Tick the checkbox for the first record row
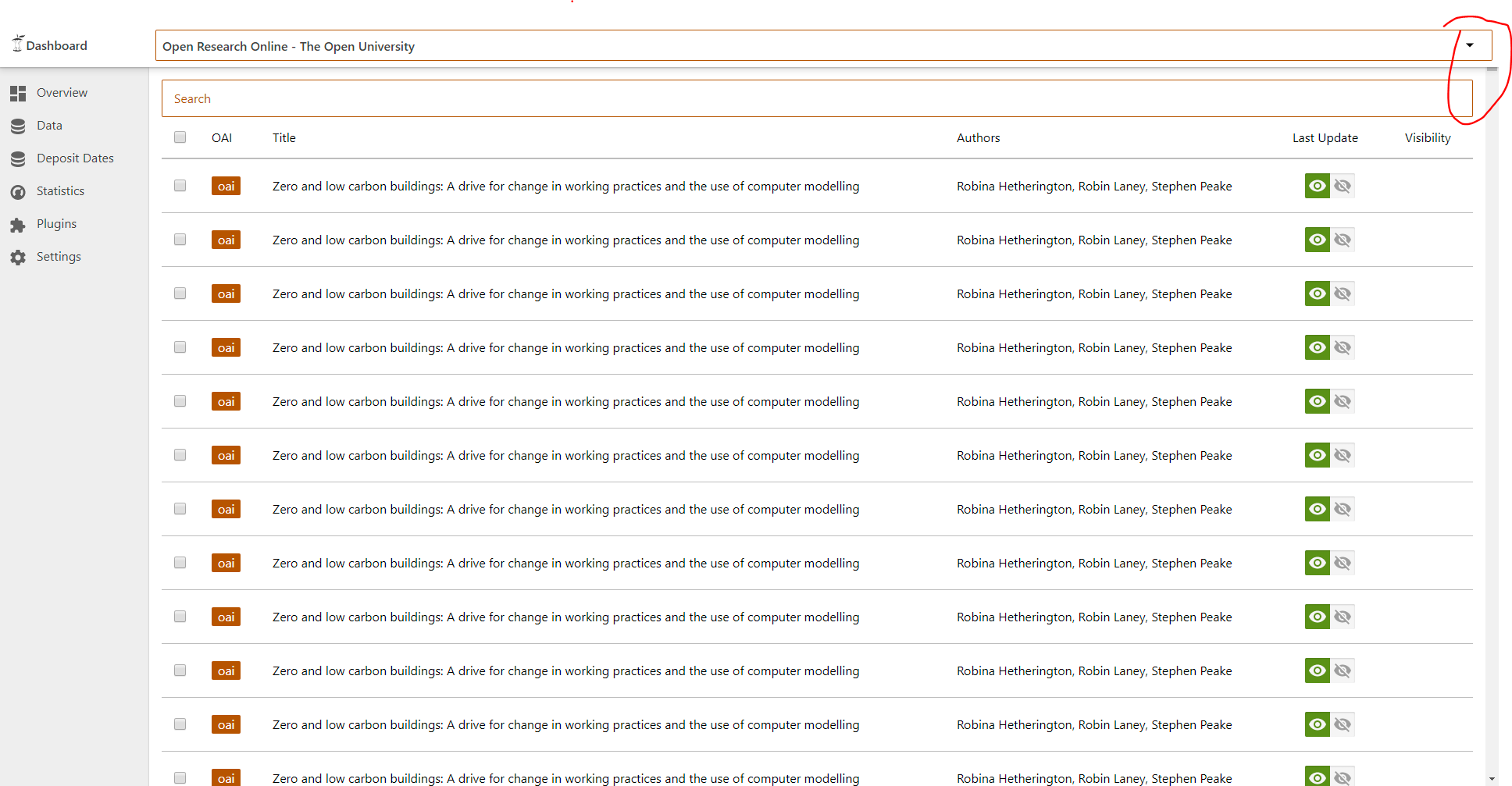1512x786 pixels. pyautogui.click(x=180, y=186)
